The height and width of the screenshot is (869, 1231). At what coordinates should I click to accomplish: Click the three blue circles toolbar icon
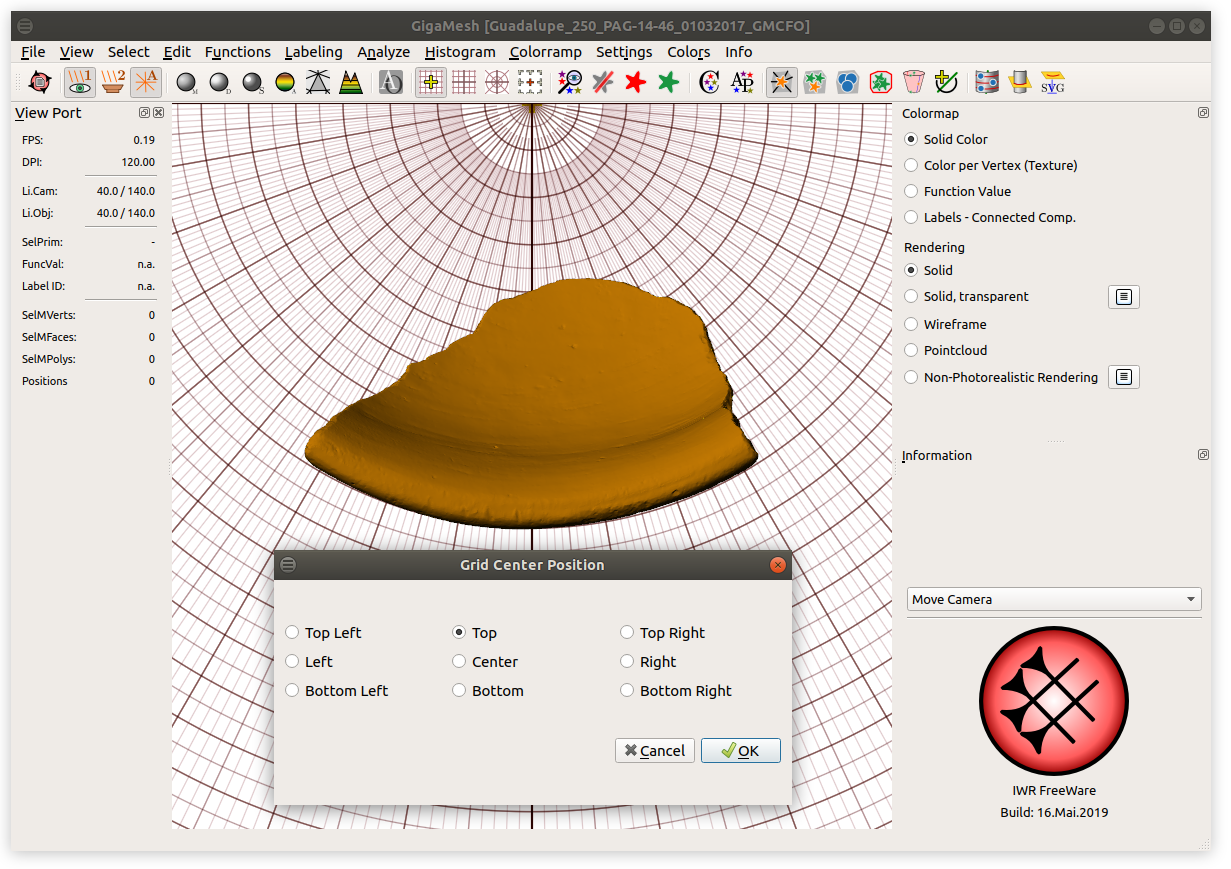(x=848, y=82)
